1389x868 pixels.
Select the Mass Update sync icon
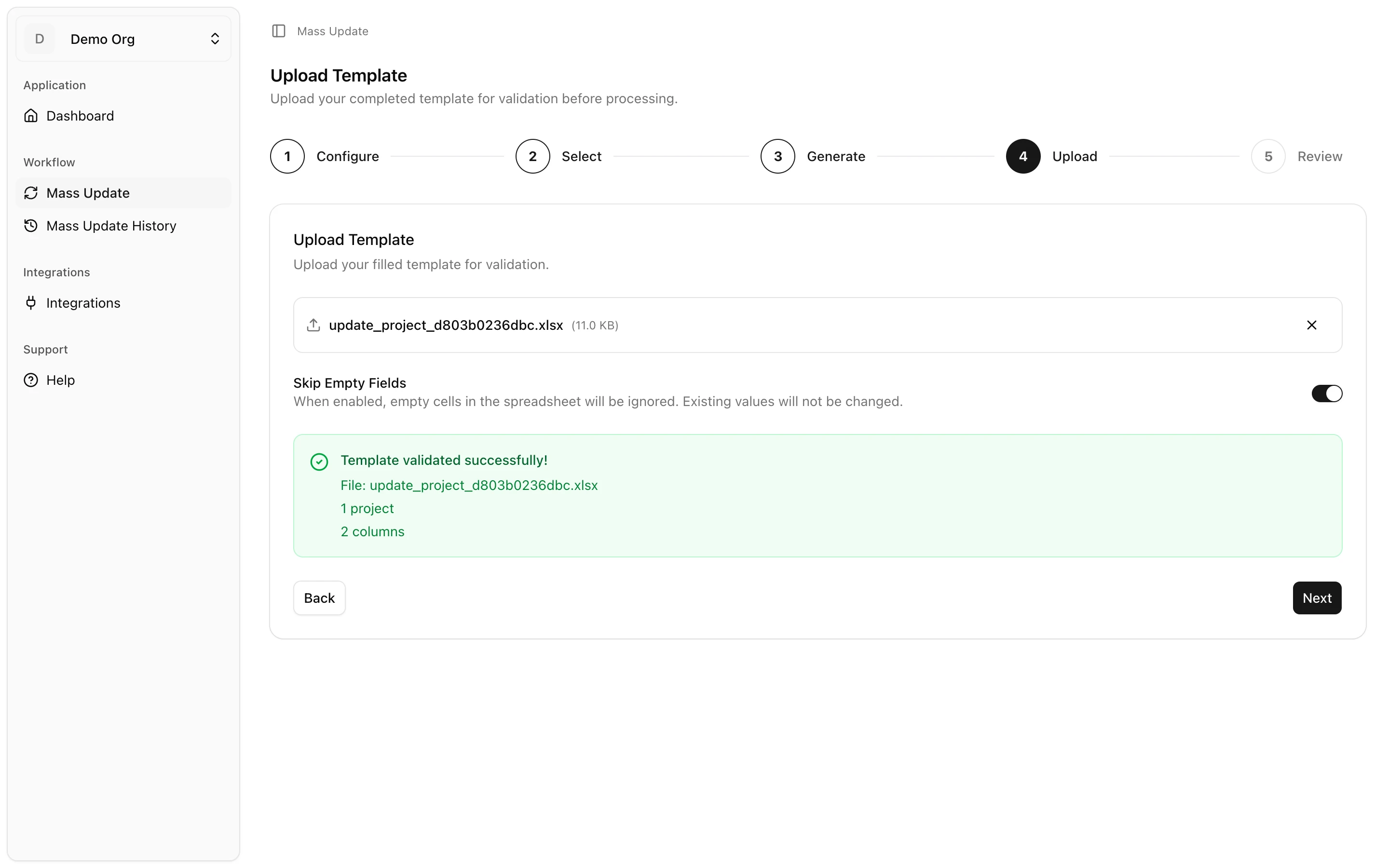pos(31,193)
